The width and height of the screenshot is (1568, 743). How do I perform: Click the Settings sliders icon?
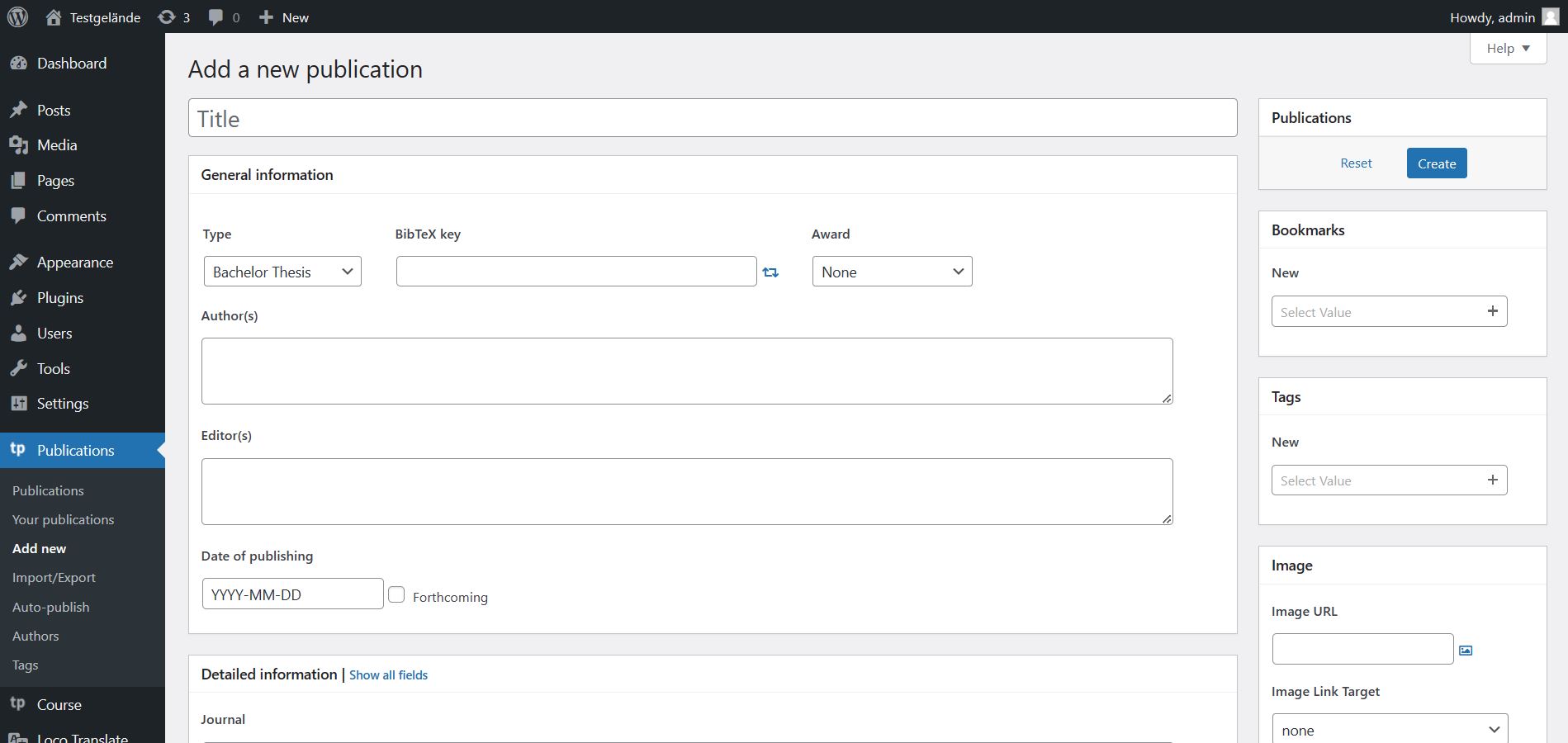tap(18, 404)
